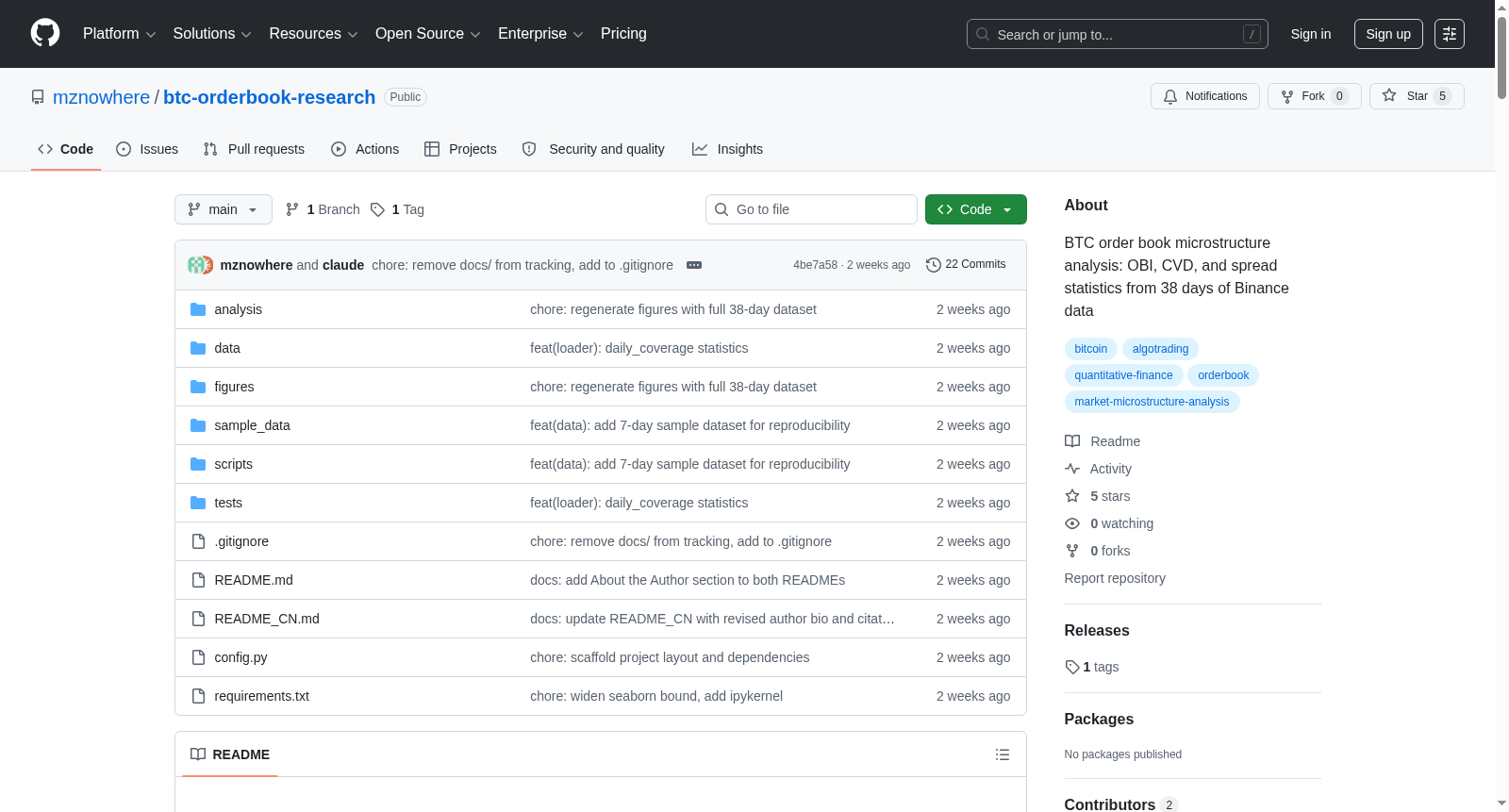The height and width of the screenshot is (812, 1509).
Task: Click the tag icon under Releases
Action: pos(1072,667)
